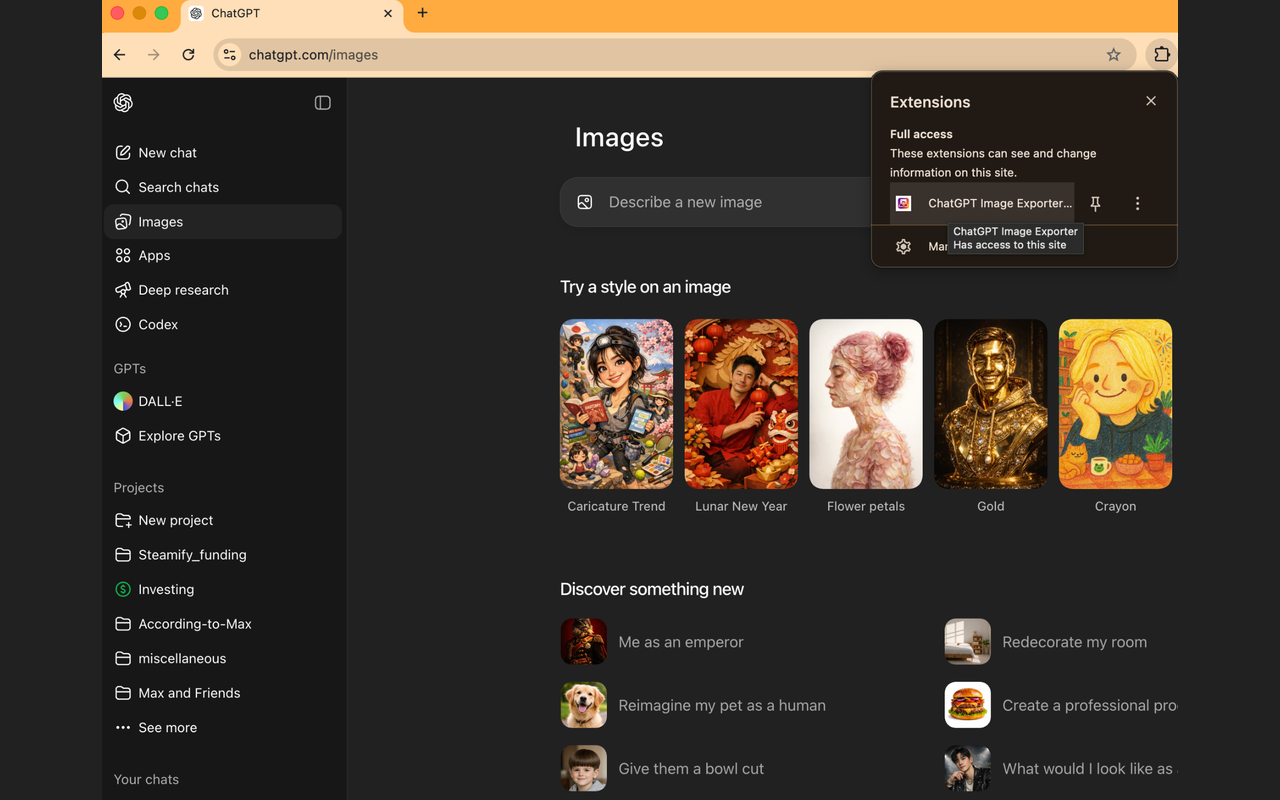Click the manage extensions gear icon
The width and height of the screenshot is (1280, 800).
[903, 246]
